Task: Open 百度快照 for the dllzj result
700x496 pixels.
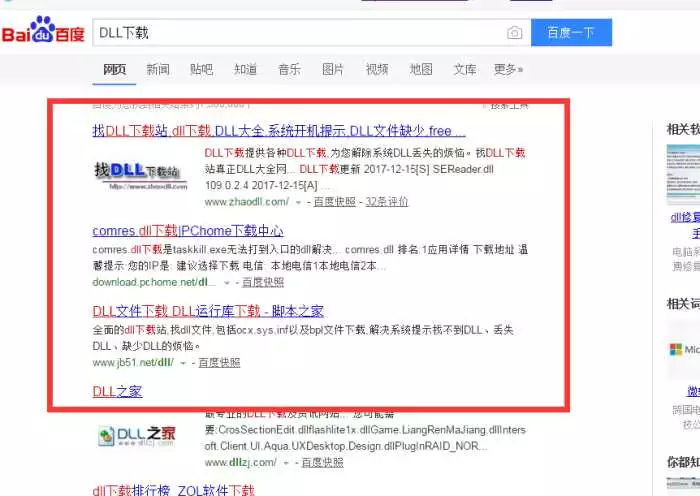Action: [x=323, y=463]
